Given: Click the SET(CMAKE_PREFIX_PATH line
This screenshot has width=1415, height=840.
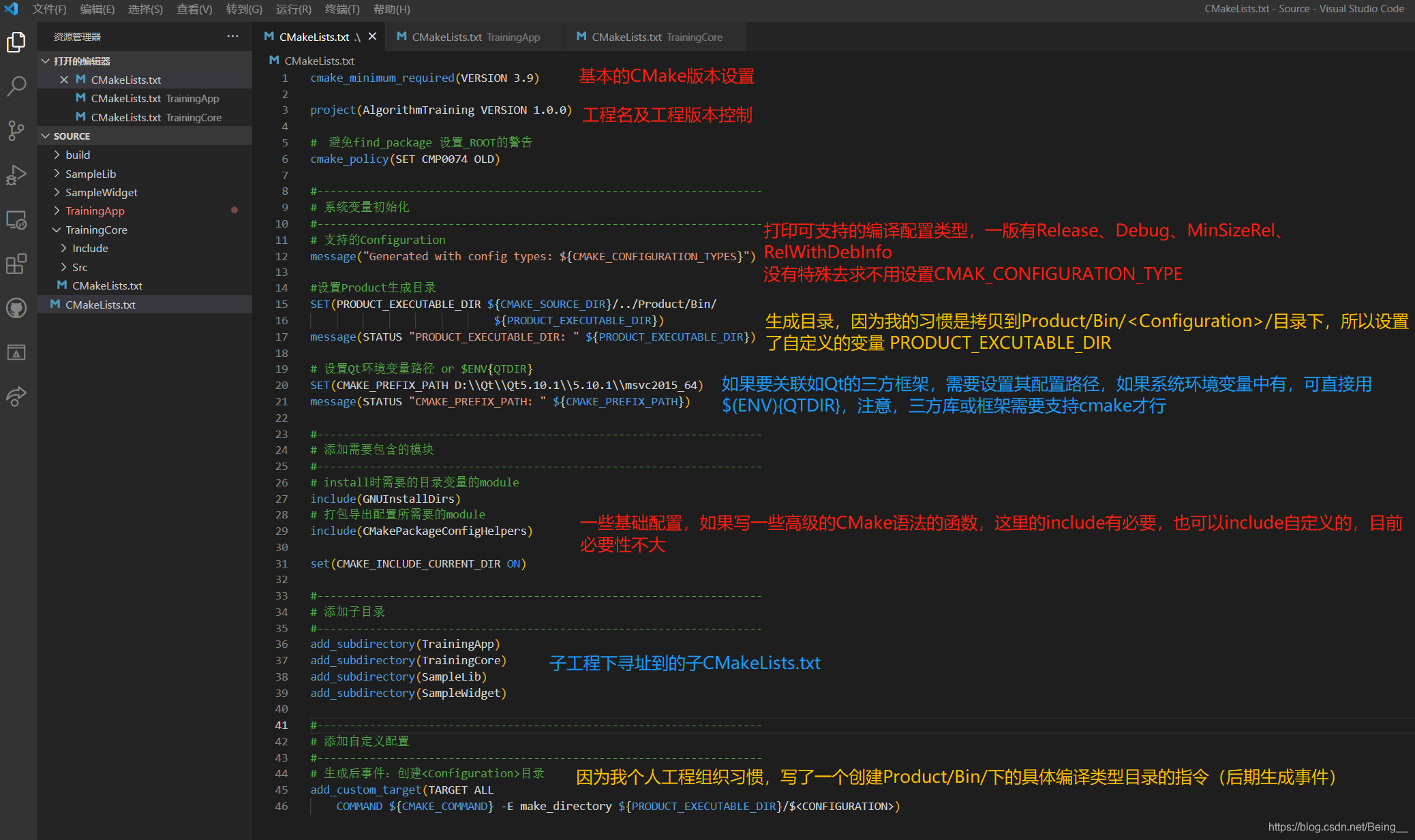Looking at the screenshot, I should pyautogui.click(x=506, y=385).
